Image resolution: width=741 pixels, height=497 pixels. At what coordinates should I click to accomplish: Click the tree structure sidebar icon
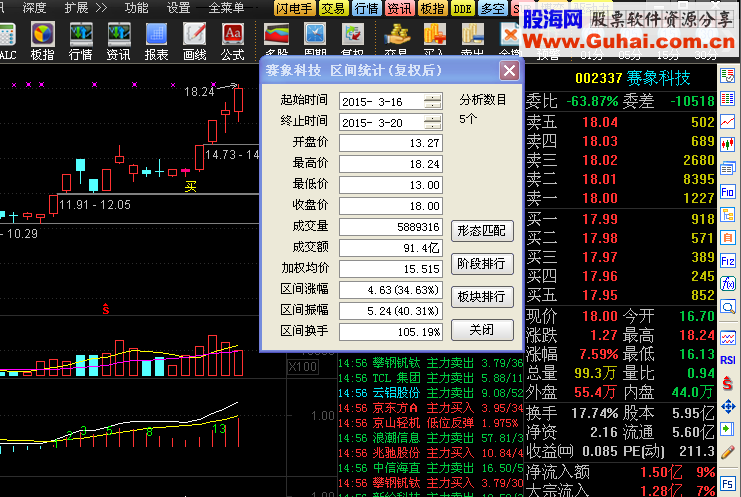tap(728, 215)
